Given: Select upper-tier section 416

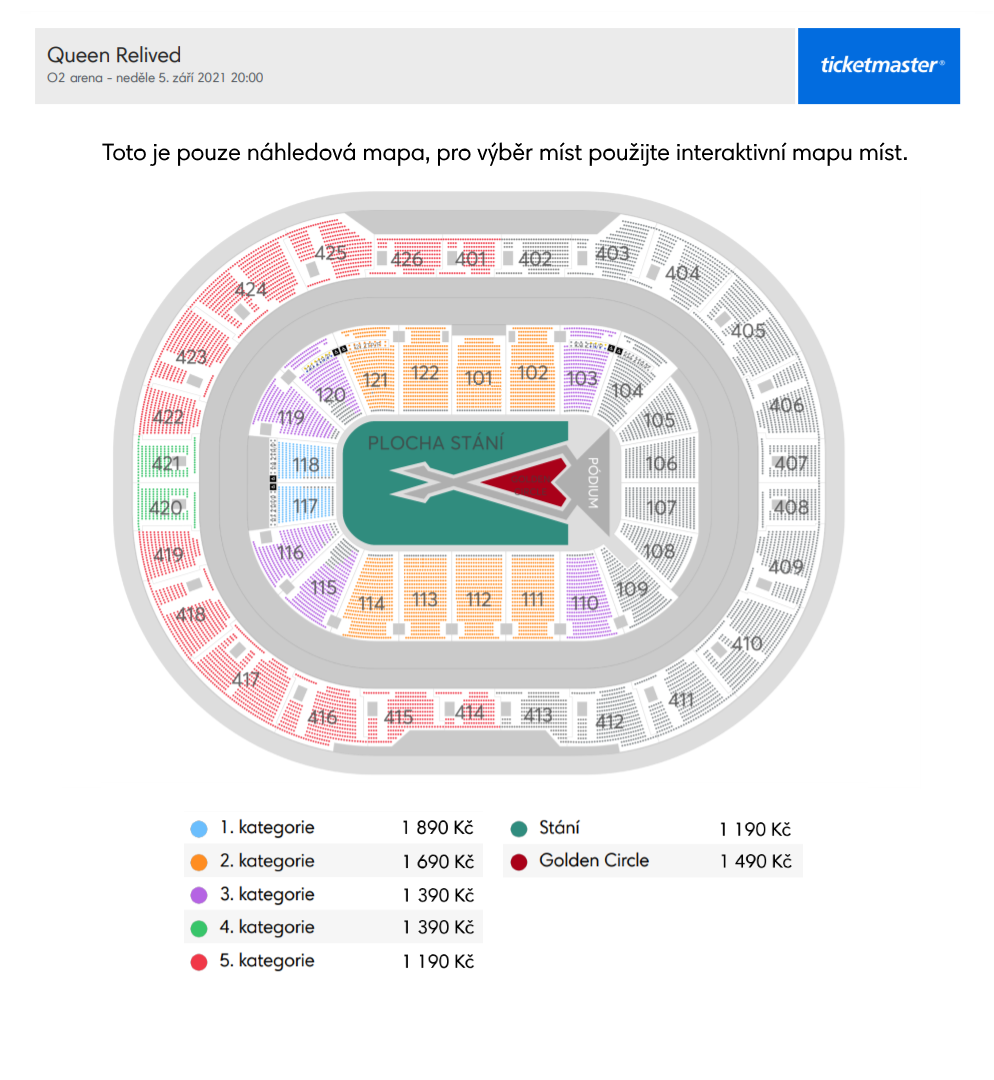Looking at the screenshot, I should point(322,716).
